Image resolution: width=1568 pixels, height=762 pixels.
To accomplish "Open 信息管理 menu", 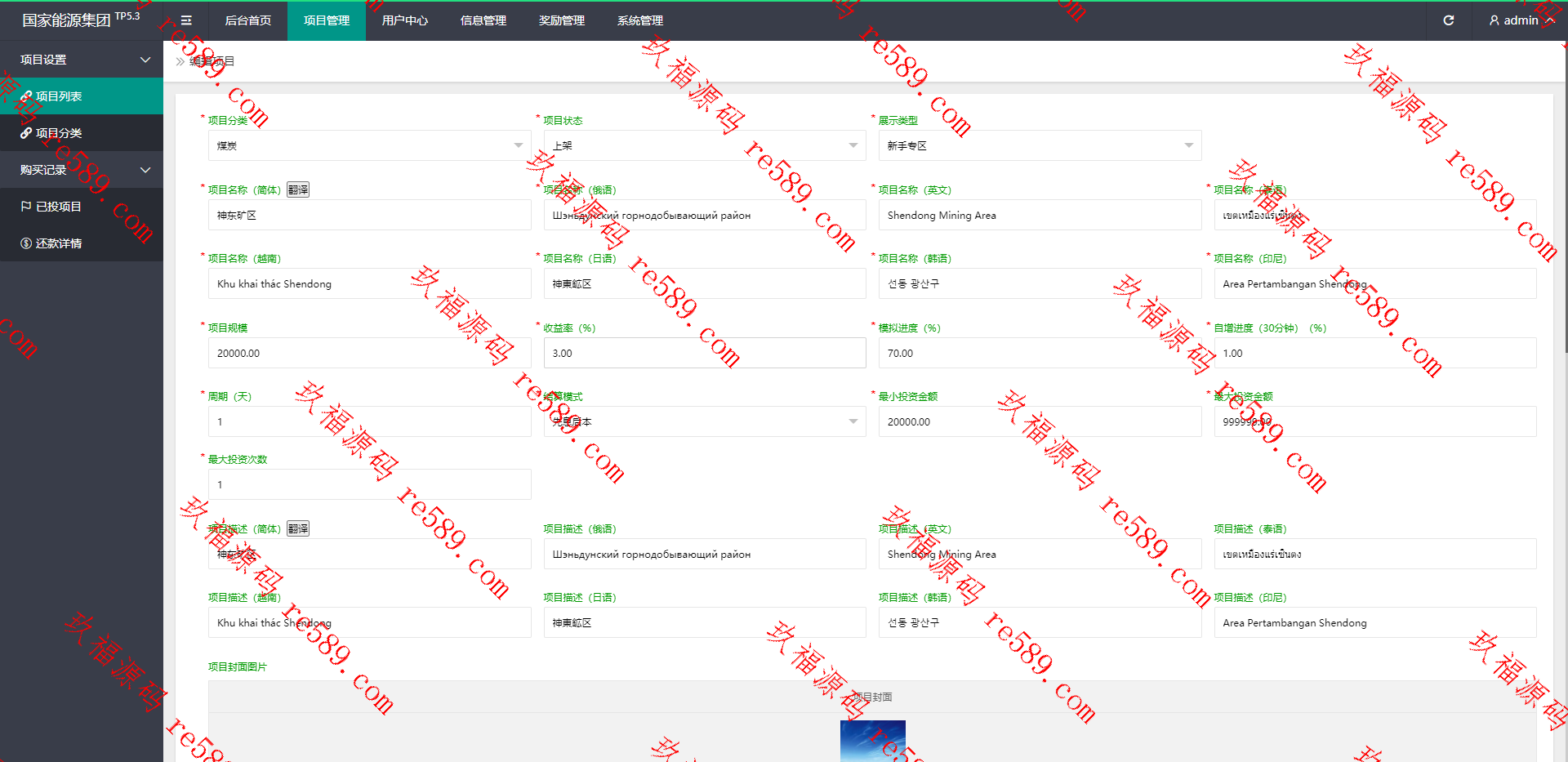I will [x=483, y=20].
